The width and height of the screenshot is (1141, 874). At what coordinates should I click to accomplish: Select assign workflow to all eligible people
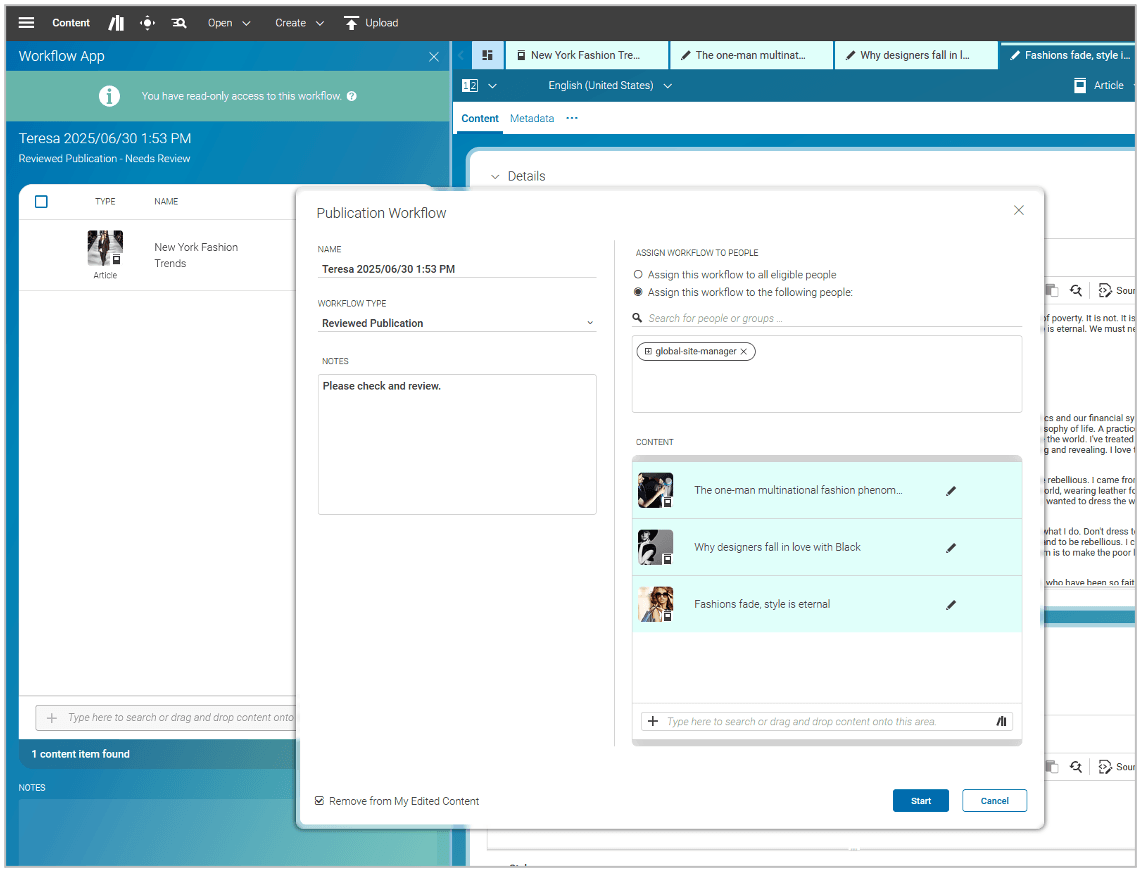[639, 275]
